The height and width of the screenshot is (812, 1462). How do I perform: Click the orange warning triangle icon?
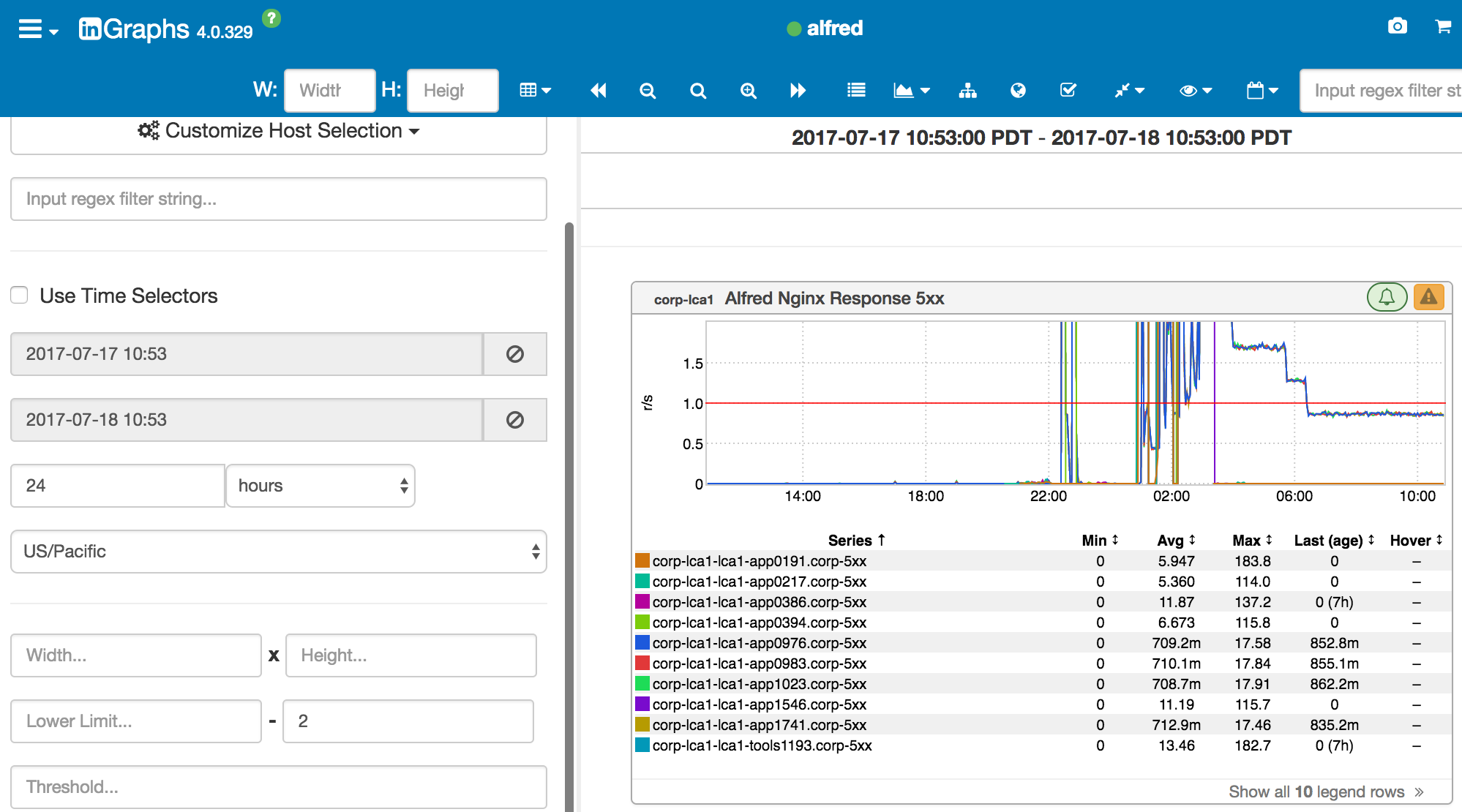coord(1428,297)
